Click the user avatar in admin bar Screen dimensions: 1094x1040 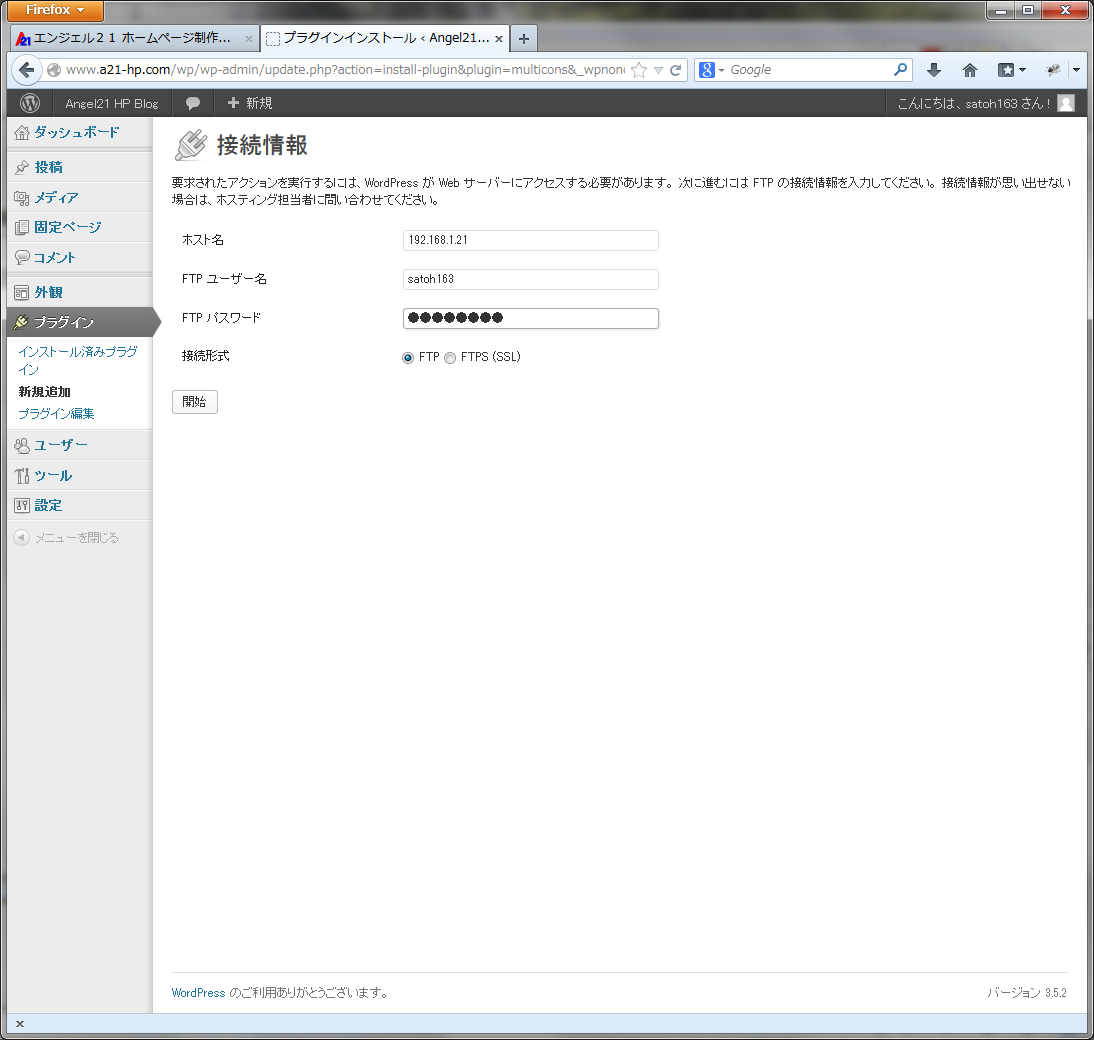pos(1066,103)
